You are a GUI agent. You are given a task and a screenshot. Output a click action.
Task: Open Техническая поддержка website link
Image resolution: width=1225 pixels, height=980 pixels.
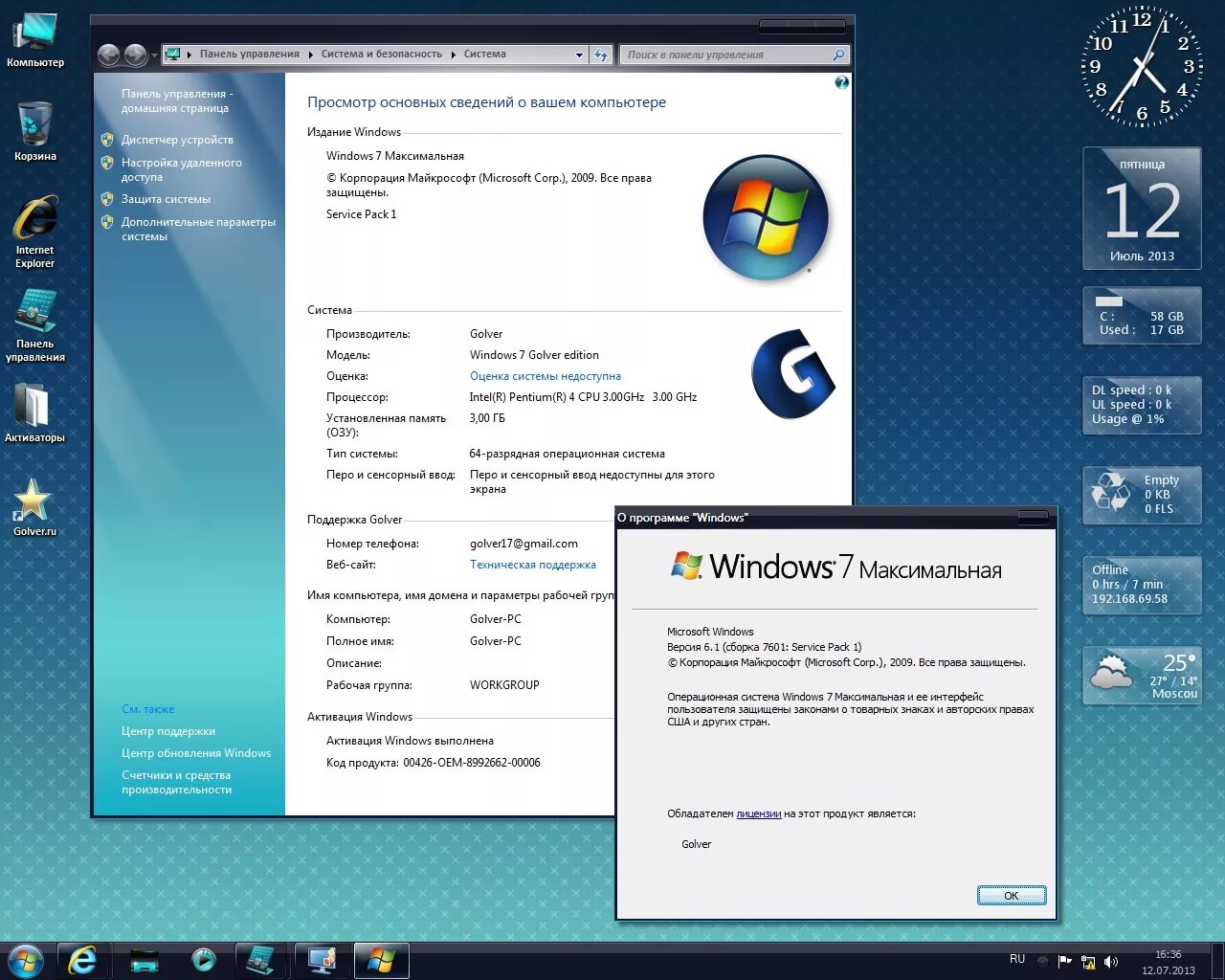coord(533,565)
